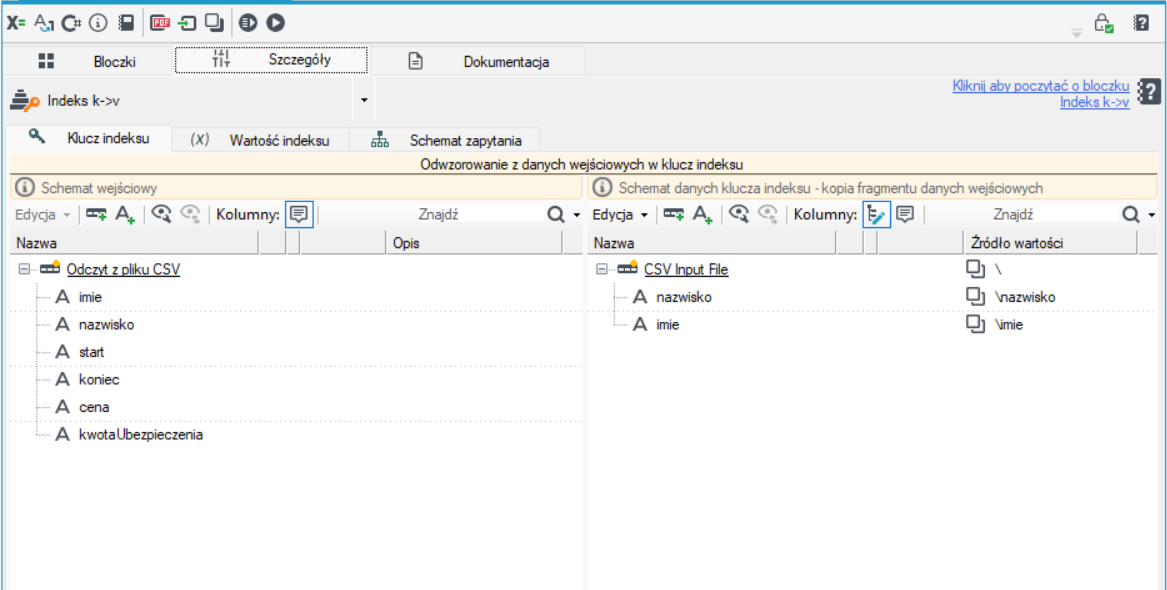Click the add-attribute A+ icon in key schema toolbar
1167x590 pixels.
coord(703,215)
